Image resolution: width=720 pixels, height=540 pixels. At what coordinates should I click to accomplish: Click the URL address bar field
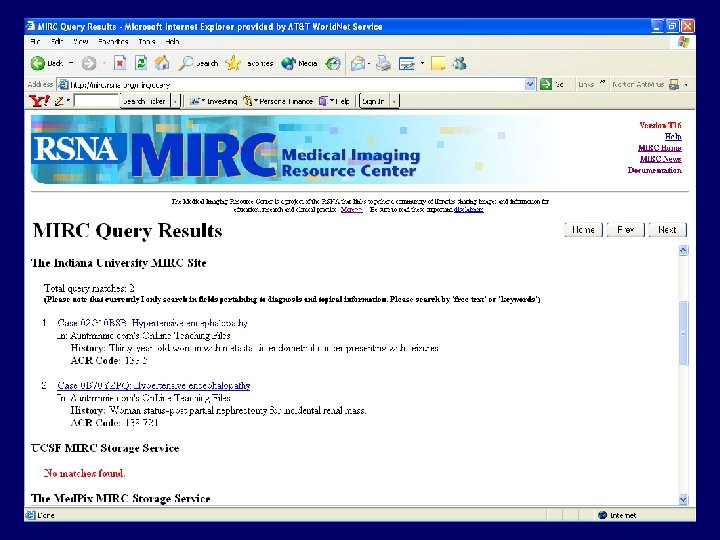pos(294,84)
